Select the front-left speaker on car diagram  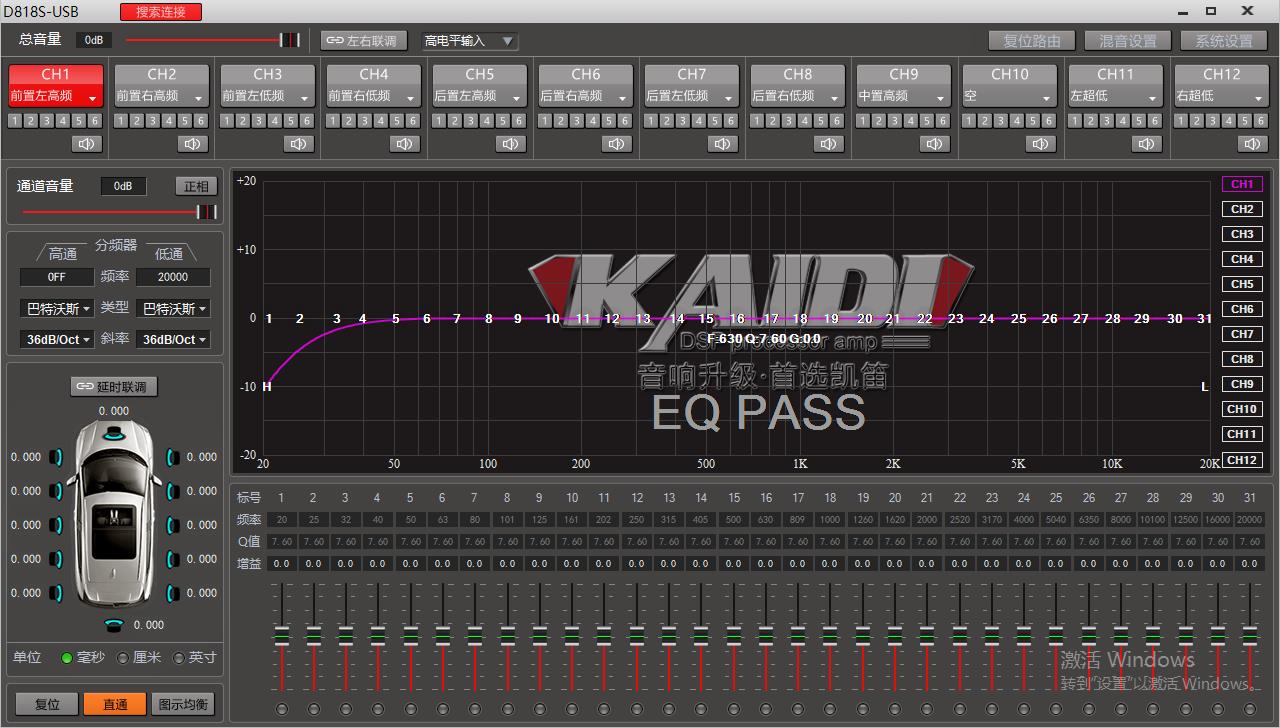click(x=56, y=457)
